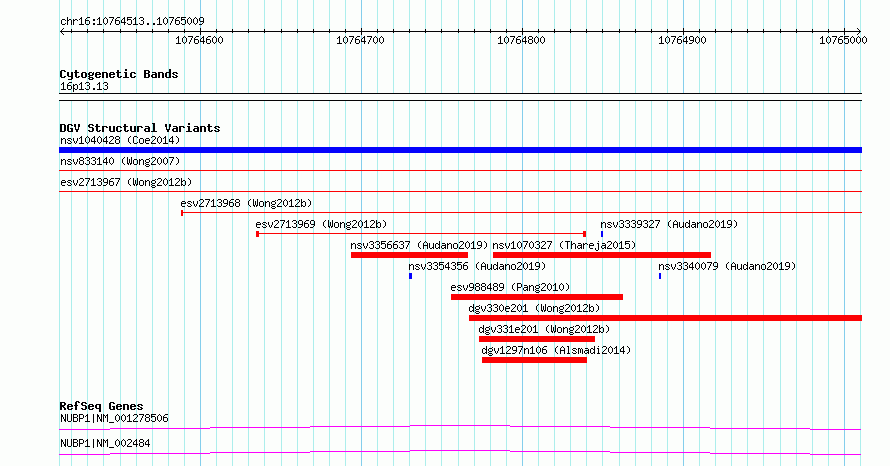Click the nsv3340079 (Audano2019) blue marker

pyautogui.click(x=660, y=276)
